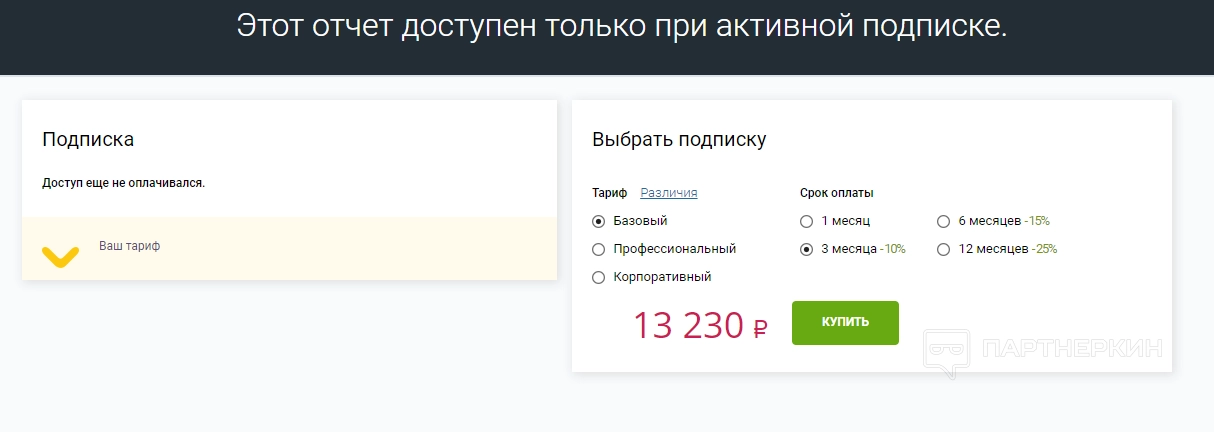Select the 6 месяцев payment period
Image resolution: width=1214 pixels, height=432 pixels.
pyautogui.click(x=943, y=221)
